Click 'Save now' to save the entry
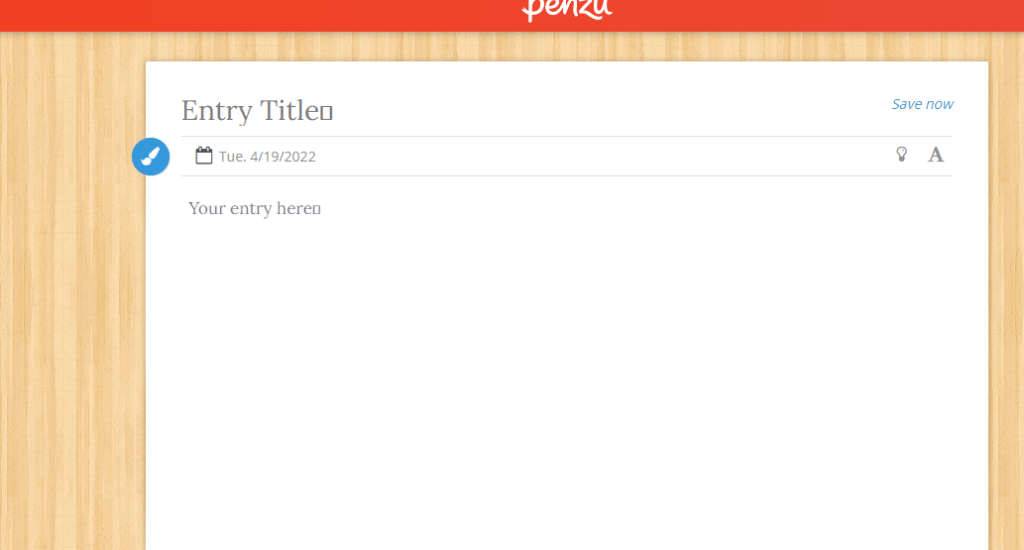Screen dimensions: 1024x550 922,104
